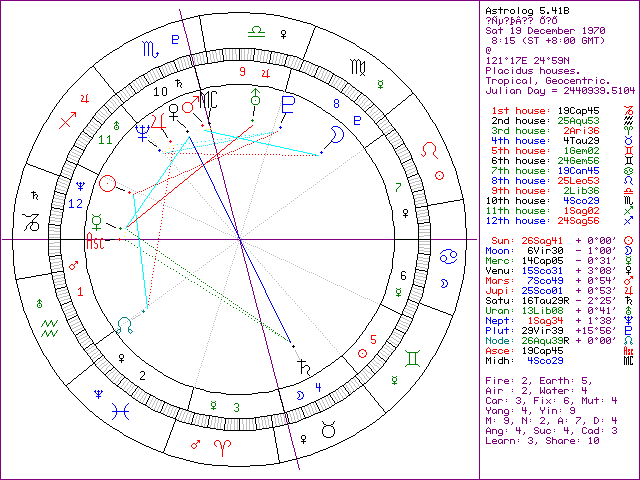Click the MC Midheaven symbol at the wheel top

pyautogui.click(x=208, y=99)
